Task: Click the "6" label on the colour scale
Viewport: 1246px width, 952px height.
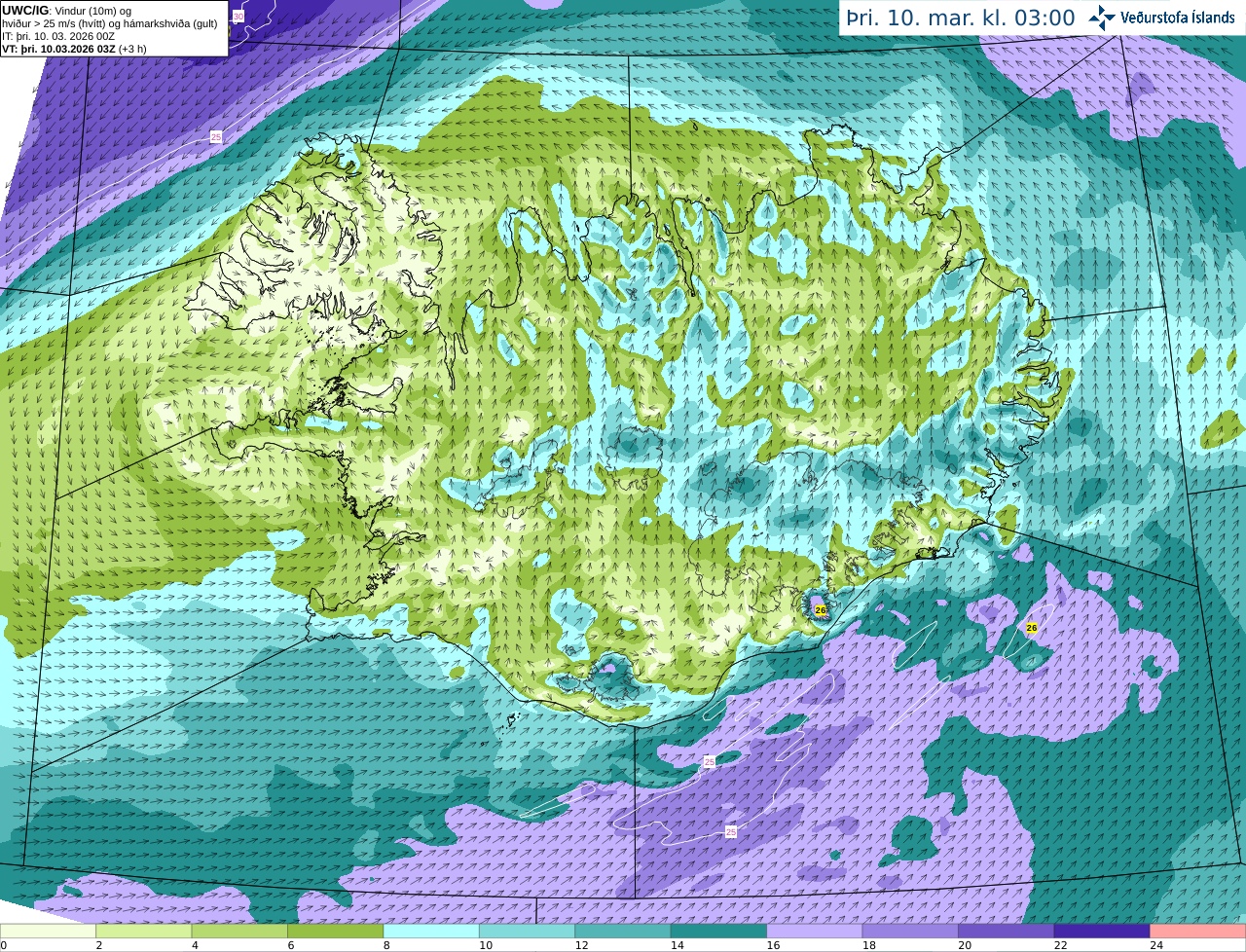Action: tap(291, 945)
